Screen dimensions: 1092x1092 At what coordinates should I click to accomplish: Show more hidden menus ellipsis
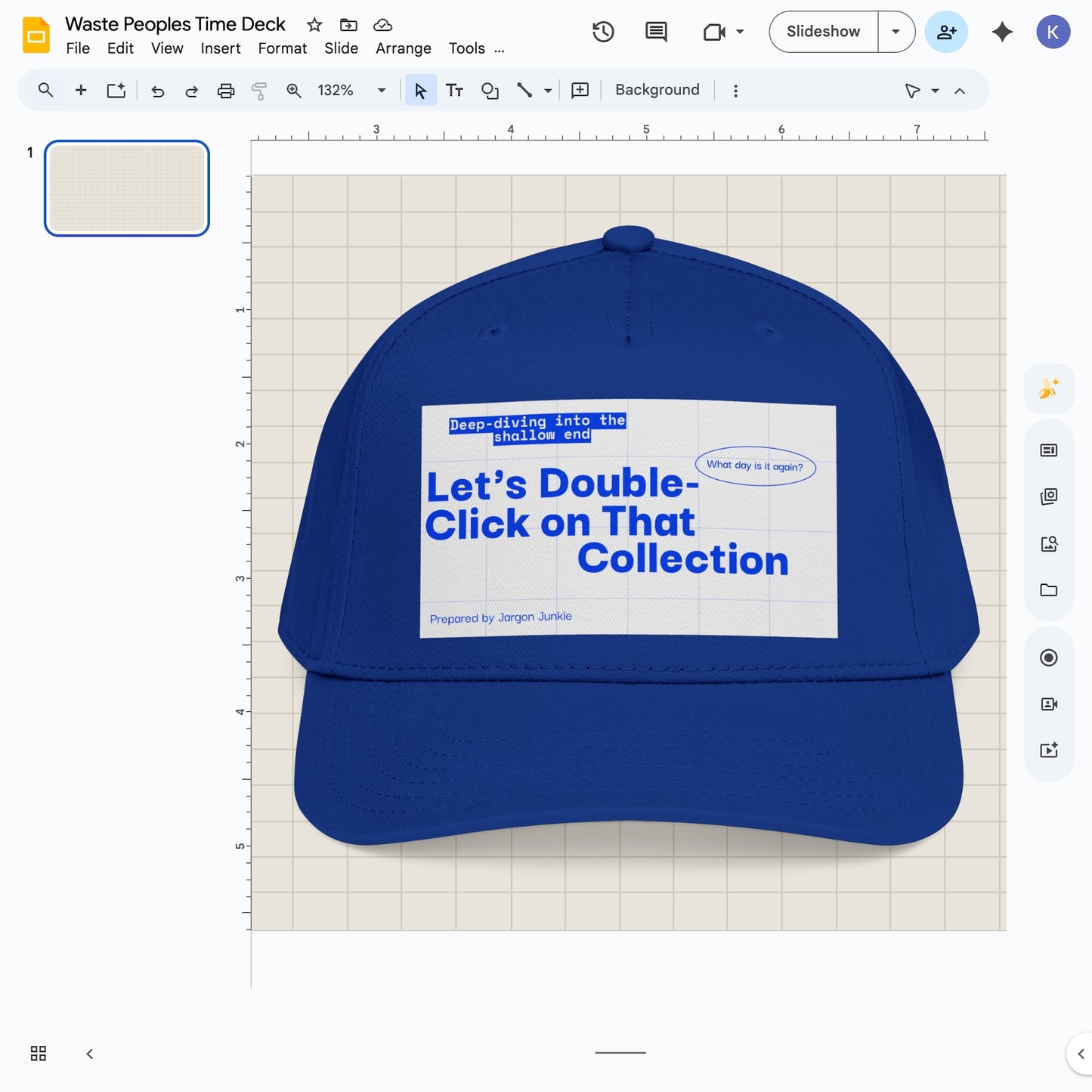tap(500, 50)
